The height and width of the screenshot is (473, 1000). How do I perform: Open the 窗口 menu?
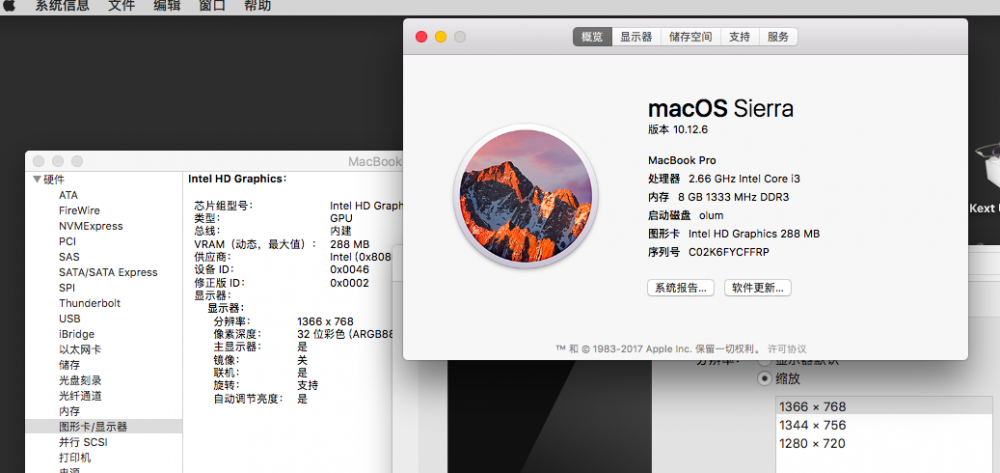pos(212,6)
